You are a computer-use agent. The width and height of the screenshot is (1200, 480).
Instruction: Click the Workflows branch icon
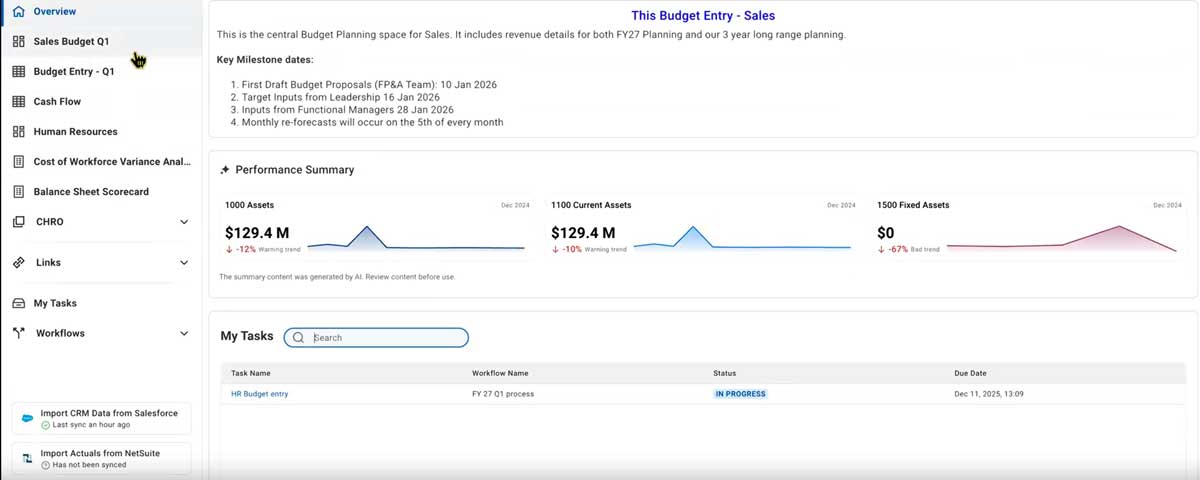(18, 333)
